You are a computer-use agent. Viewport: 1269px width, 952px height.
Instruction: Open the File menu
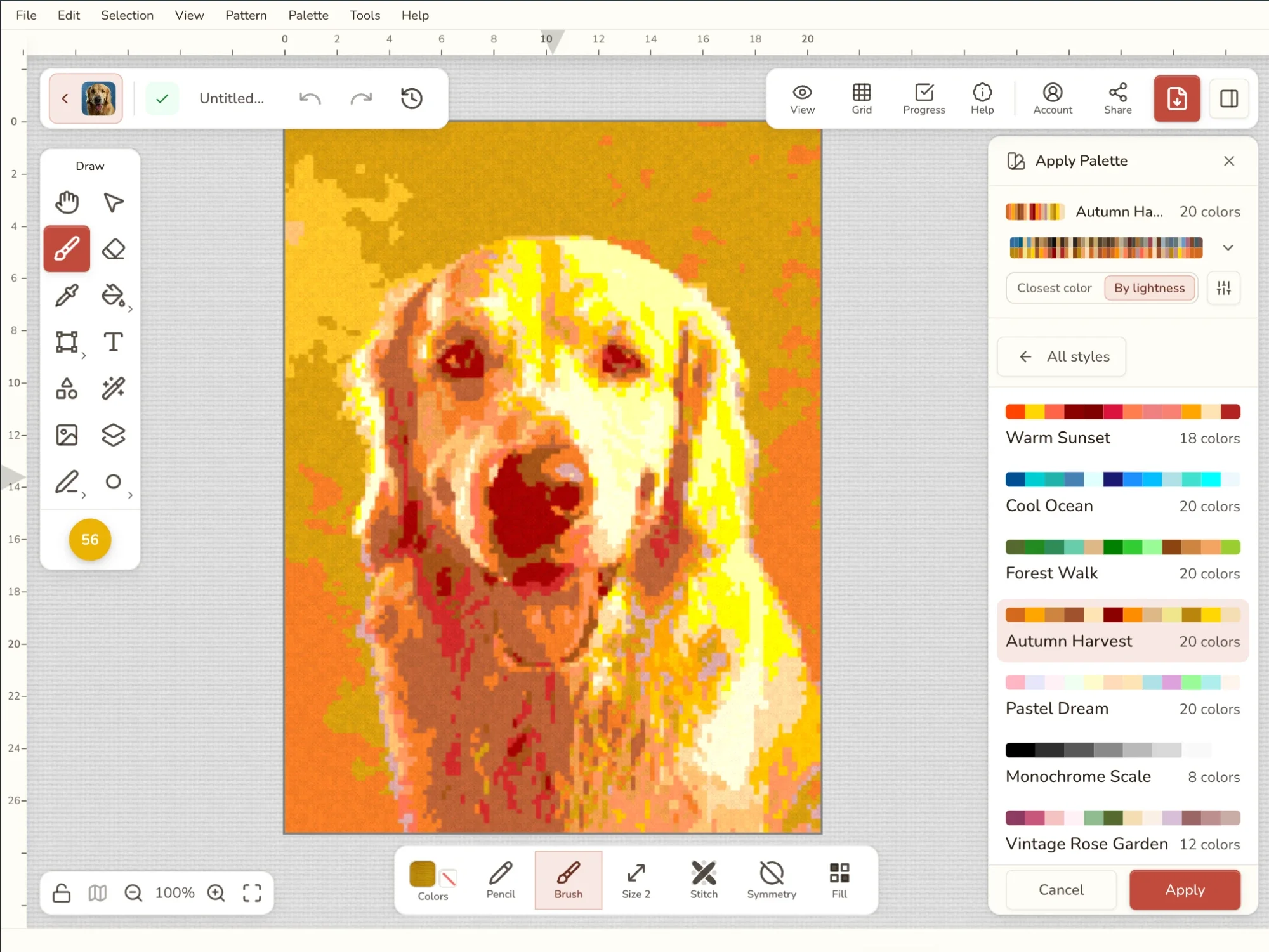pos(26,15)
